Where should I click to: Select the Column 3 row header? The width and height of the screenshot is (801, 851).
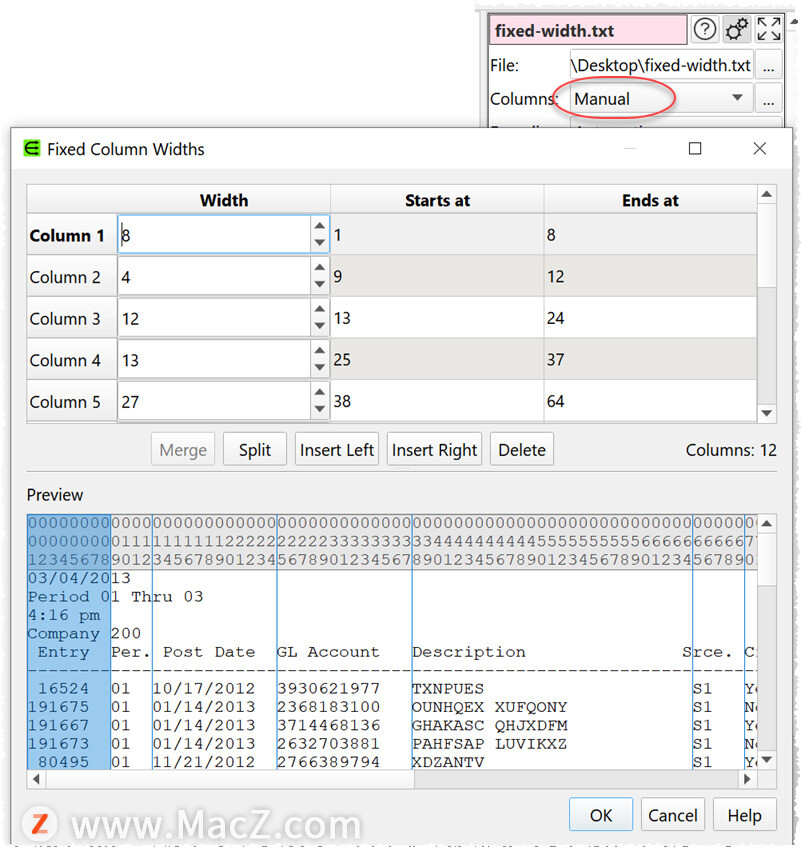72,318
